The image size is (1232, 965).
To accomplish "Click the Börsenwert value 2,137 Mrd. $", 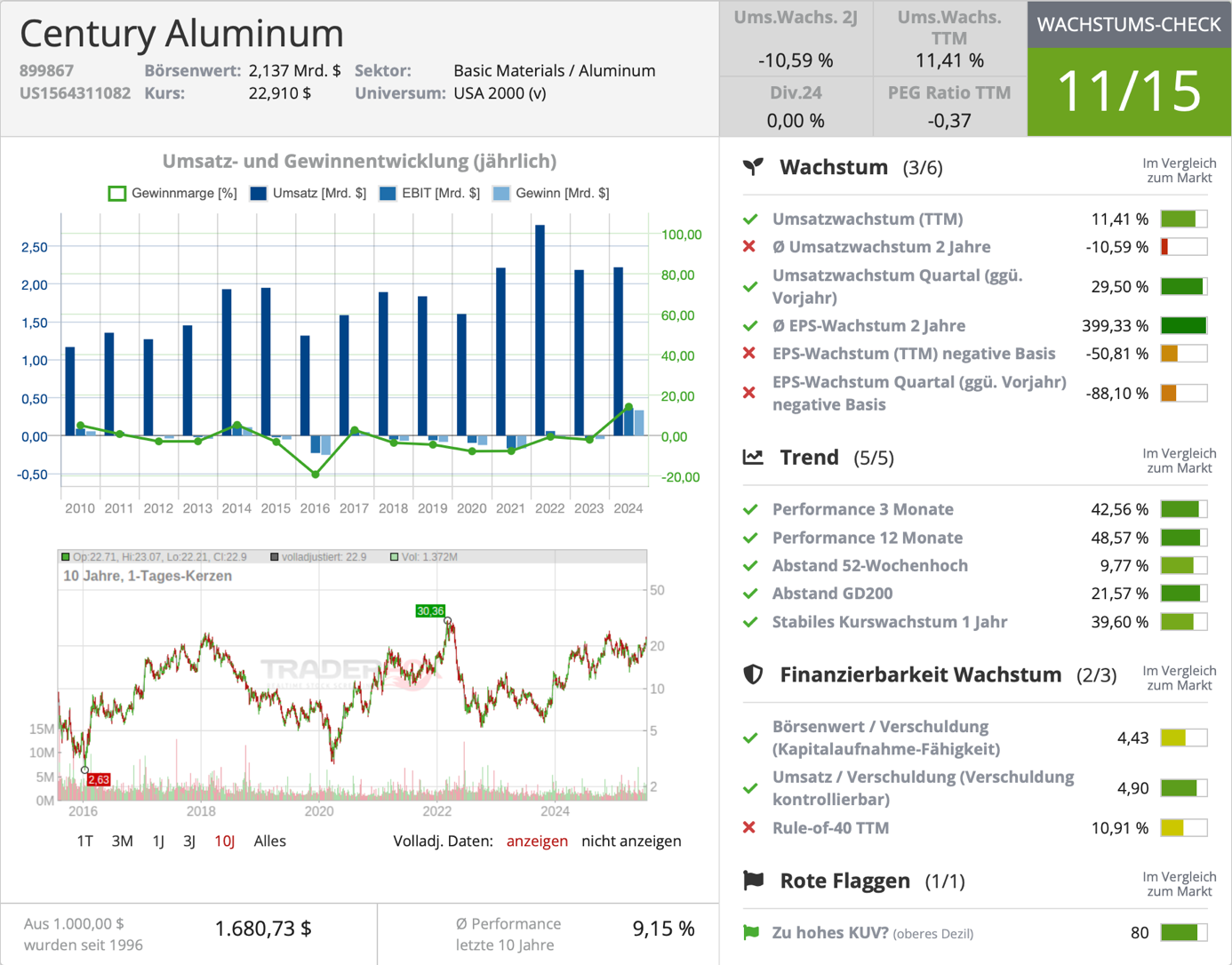I will tap(294, 70).
